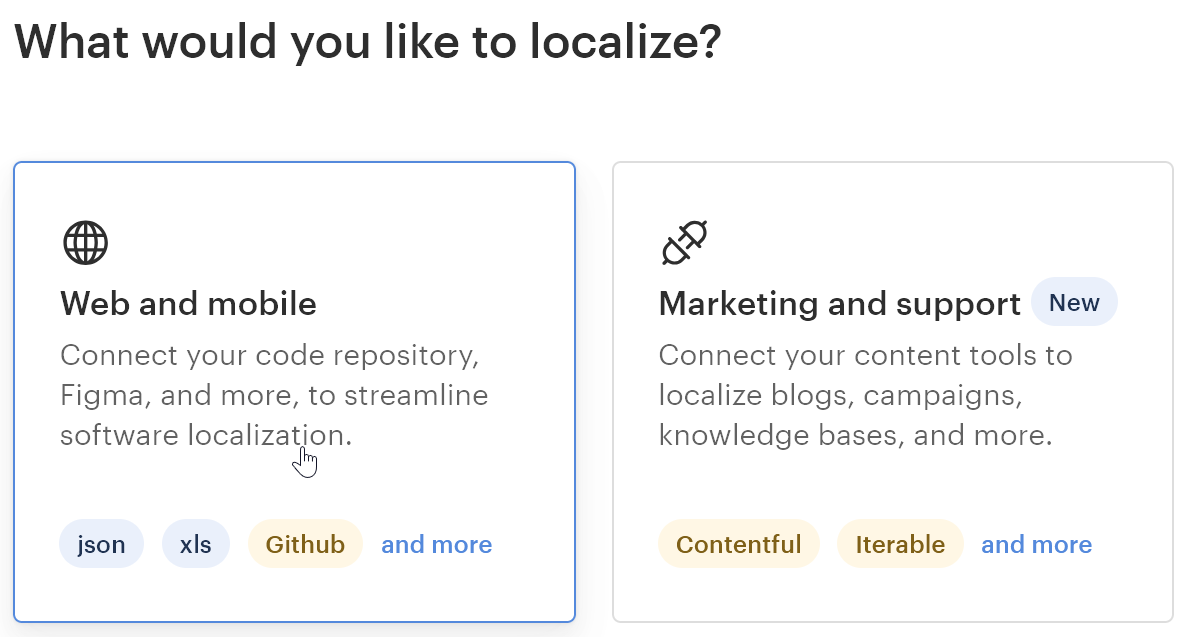Click the globe icon in Web and mobile card
Screen dimensions: 1190x637
click(85, 242)
